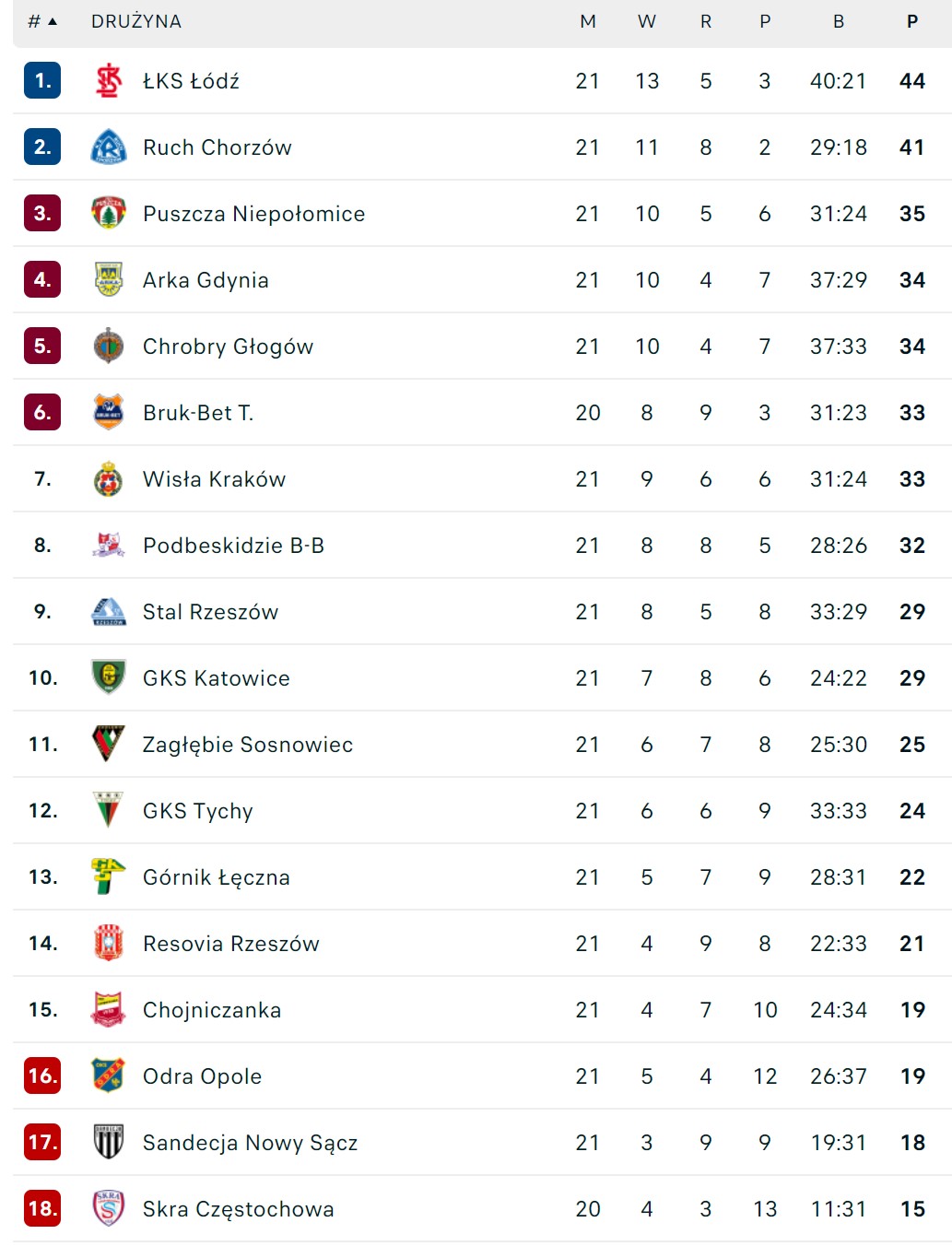Screen dimensions: 952x1246
Task: Click the ŁKS Łódź club crest
Action: click(109, 81)
